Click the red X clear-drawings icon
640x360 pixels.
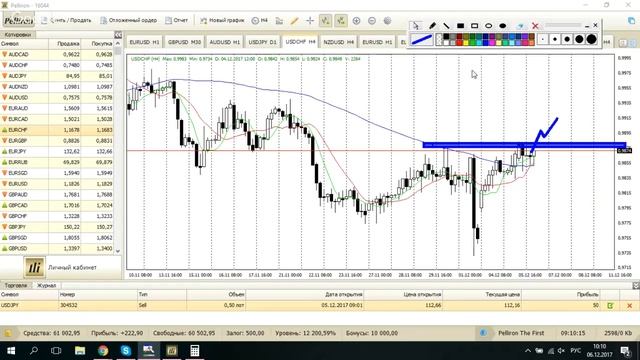click(x=535, y=26)
